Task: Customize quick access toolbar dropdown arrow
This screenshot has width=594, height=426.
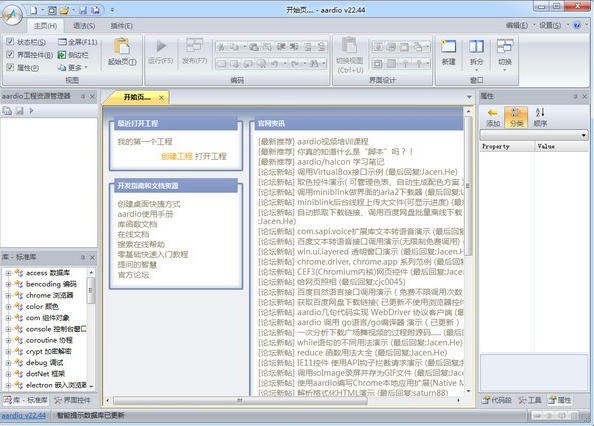Action: coord(112,10)
